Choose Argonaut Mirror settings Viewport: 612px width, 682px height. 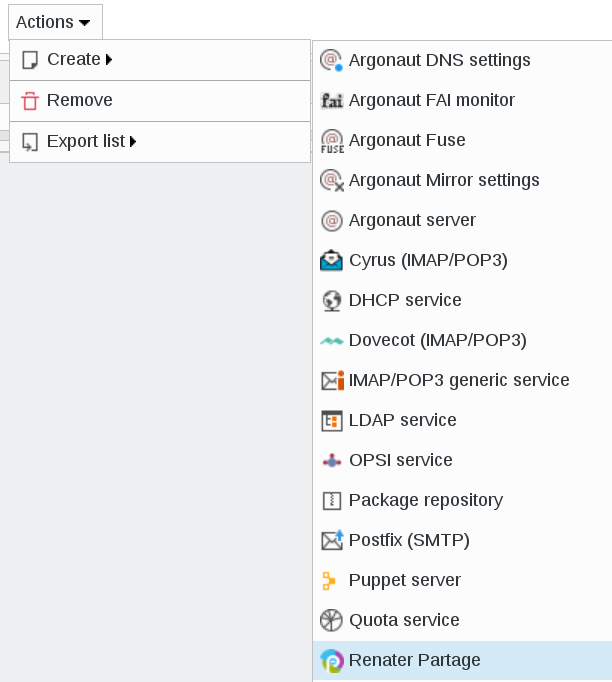[462, 180]
